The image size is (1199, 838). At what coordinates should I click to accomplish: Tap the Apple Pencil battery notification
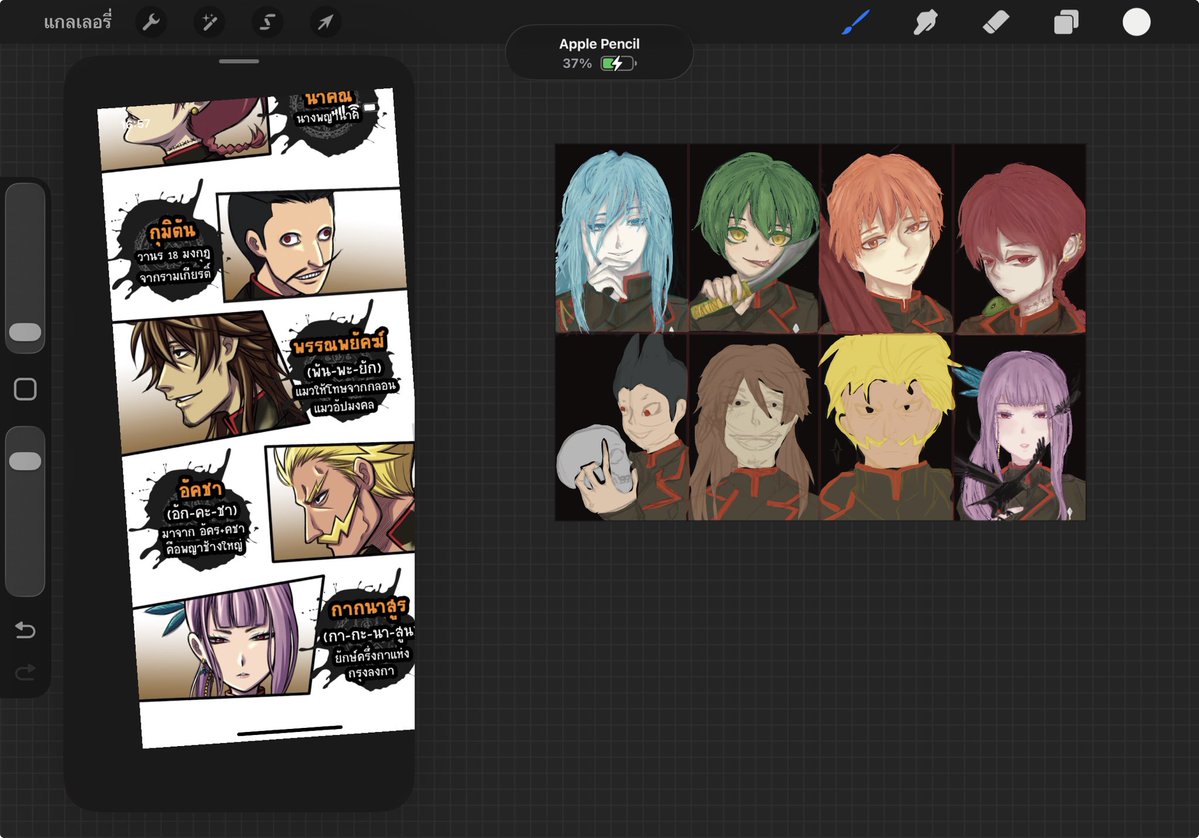pos(599,53)
